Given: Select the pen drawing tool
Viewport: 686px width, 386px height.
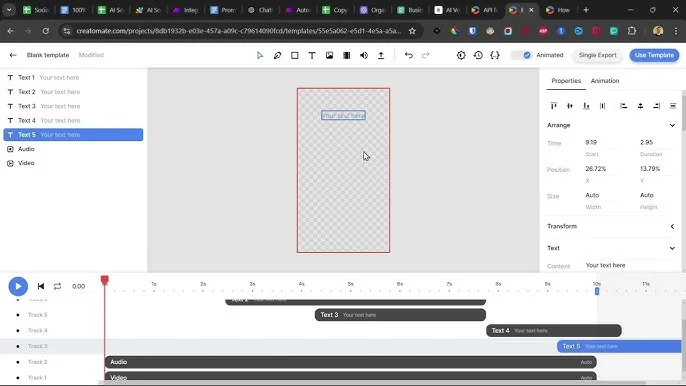Looking at the screenshot, I should (277, 55).
